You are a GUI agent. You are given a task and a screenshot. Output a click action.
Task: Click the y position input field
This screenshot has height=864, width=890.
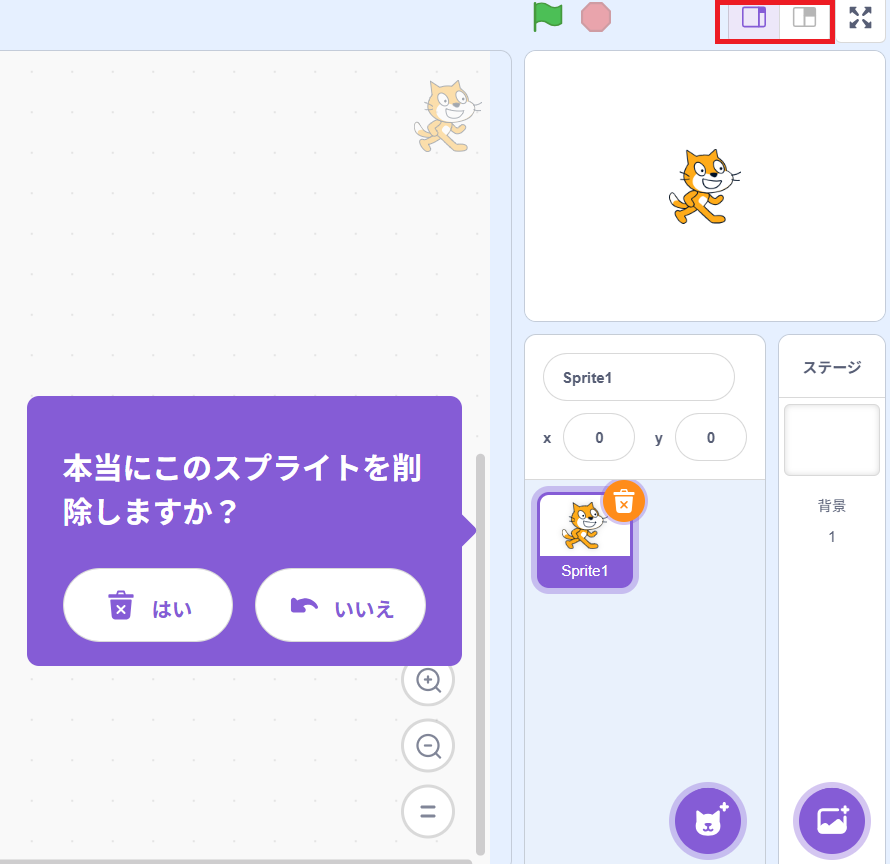point(710,438)
